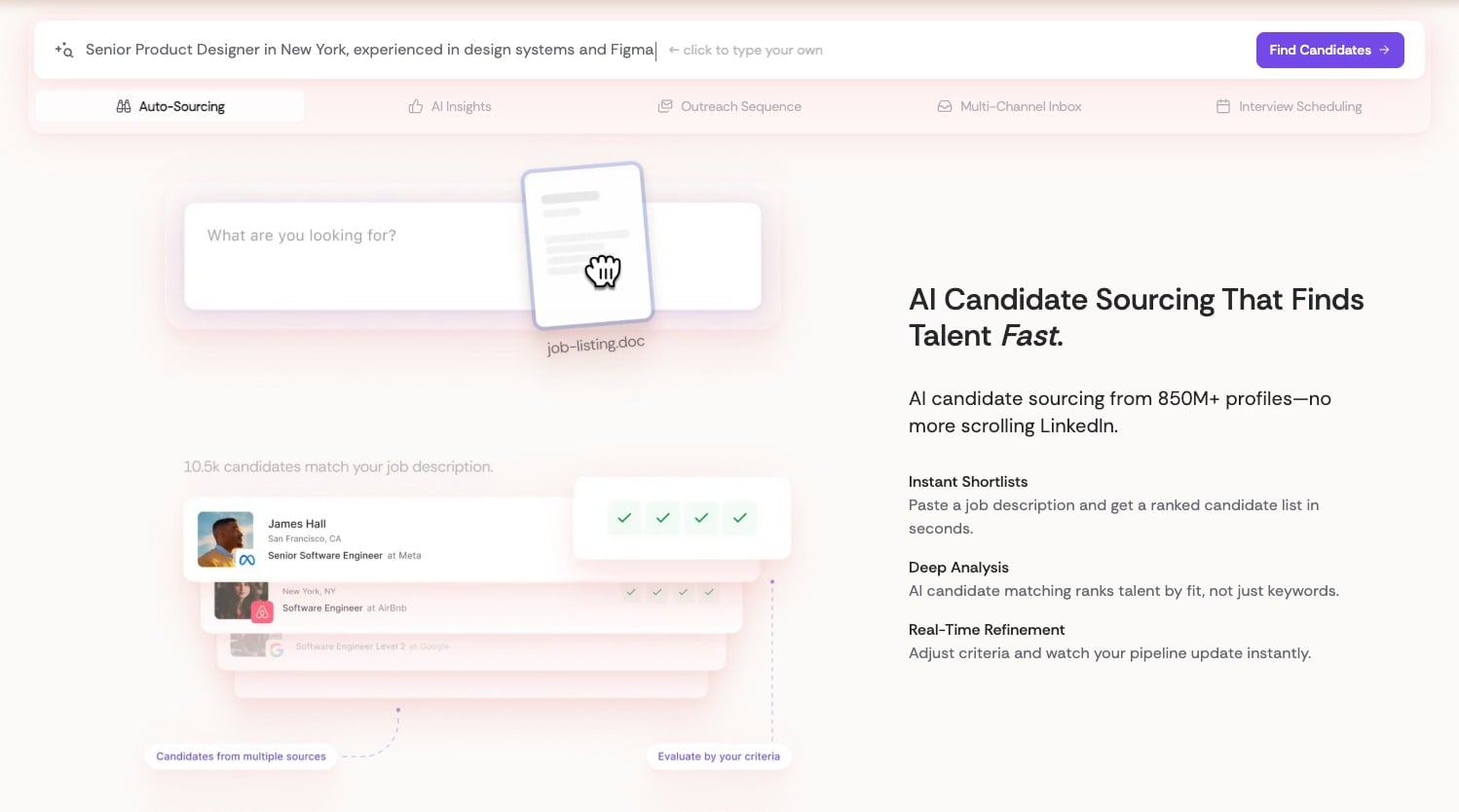Viewport: 1459px width, 812px height.
Task: Click the 'Instant Shortlists' heading
Action: [968, 482]
